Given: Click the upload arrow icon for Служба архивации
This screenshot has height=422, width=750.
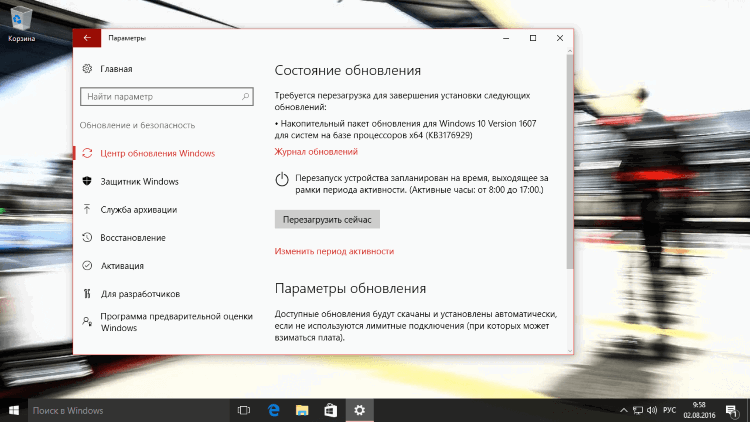Looking at the screenshot, I should pos(87,209).
